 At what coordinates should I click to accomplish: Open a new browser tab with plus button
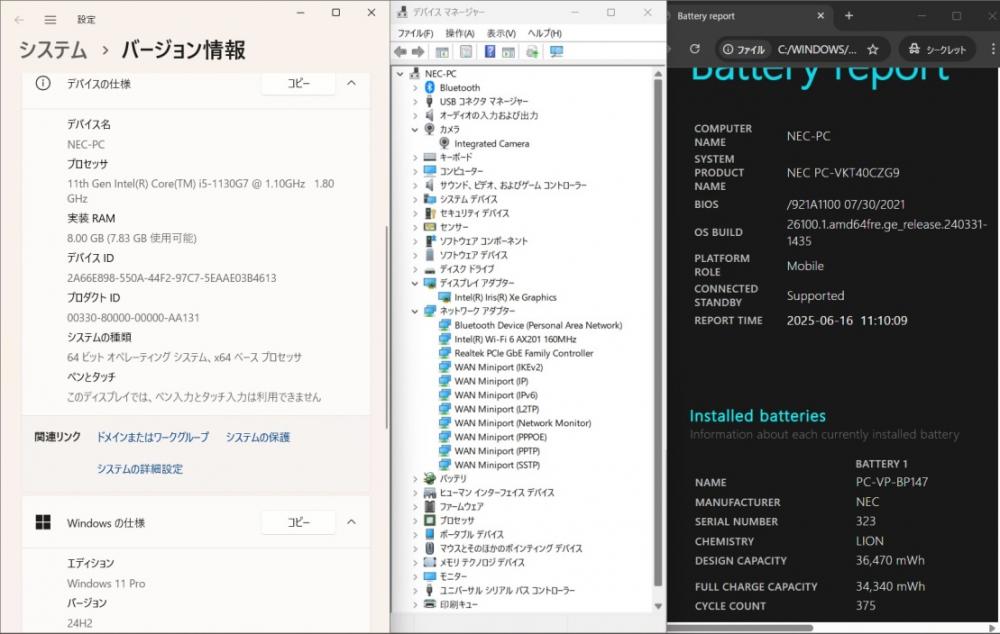[x=849, y=16]
